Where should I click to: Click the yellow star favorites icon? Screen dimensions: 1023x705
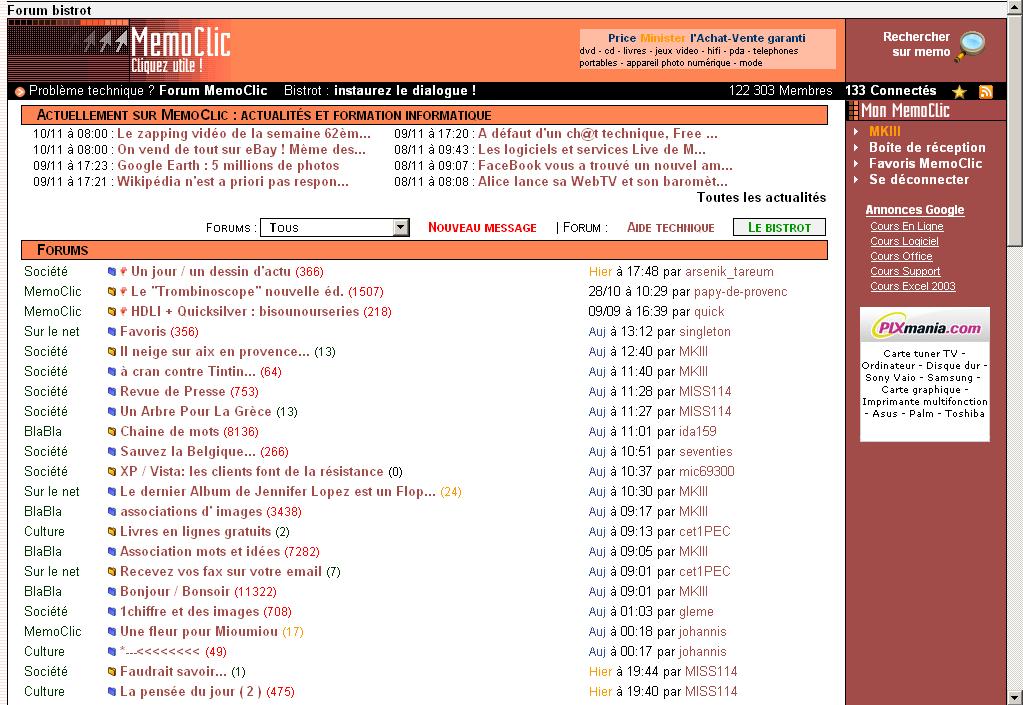tap(959, 92)
